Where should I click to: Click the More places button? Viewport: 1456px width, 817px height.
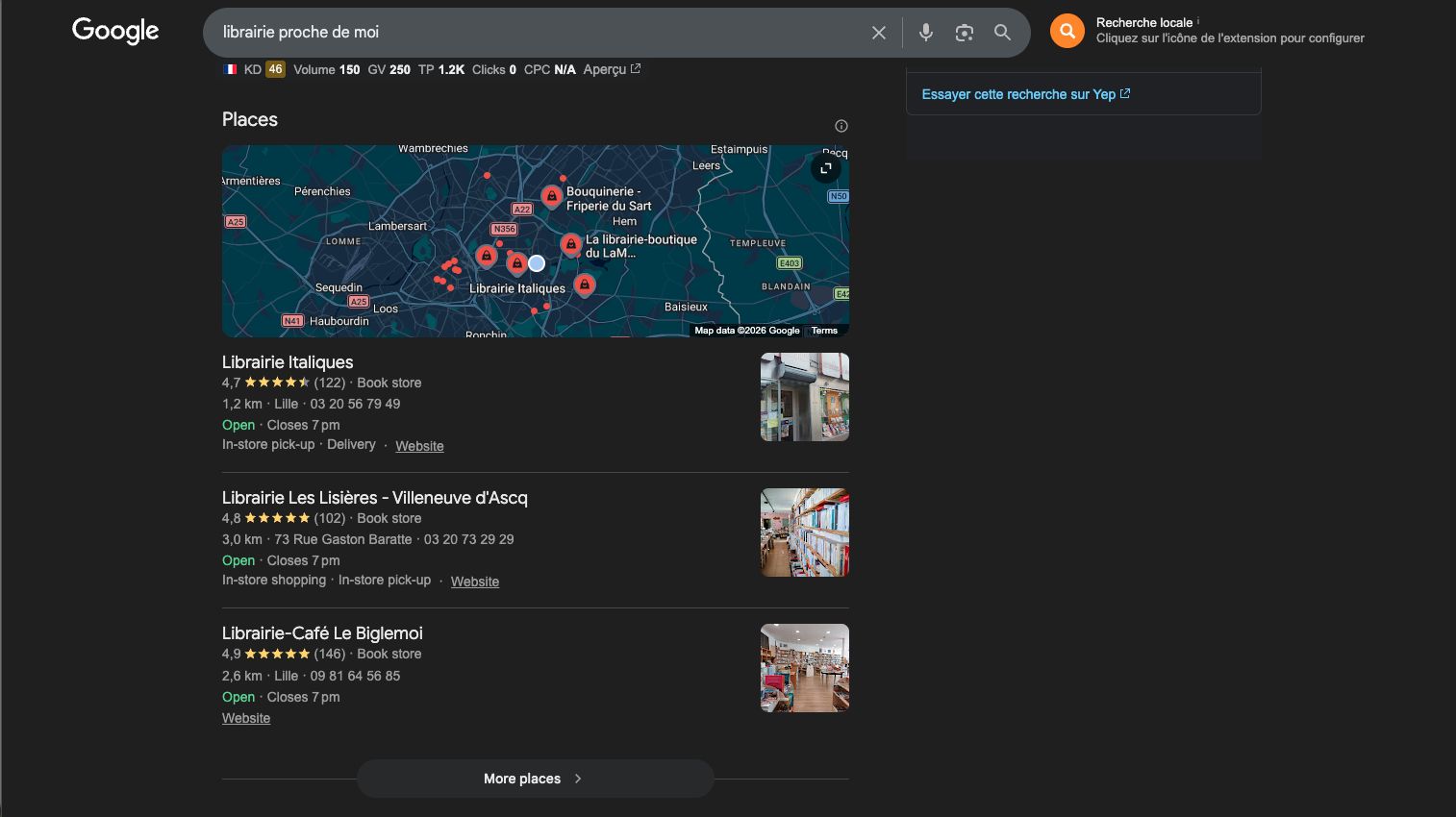pos(535,779)
